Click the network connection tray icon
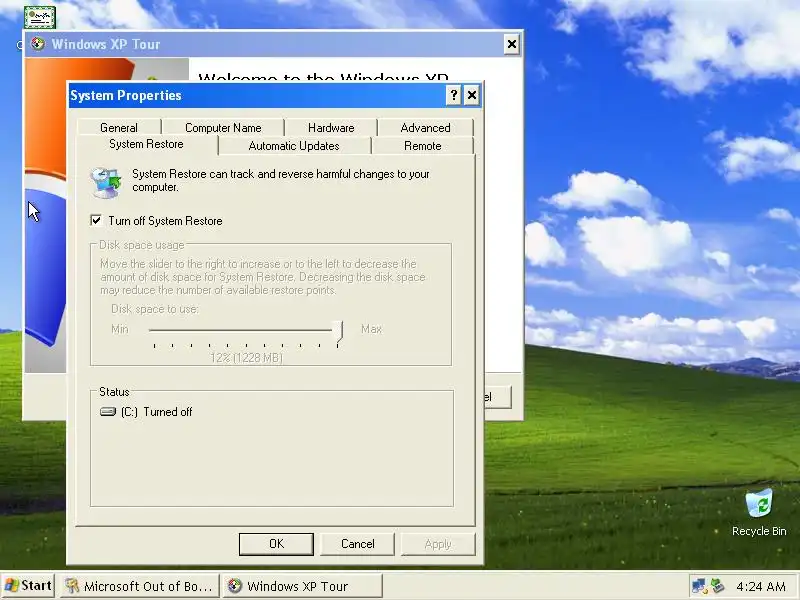The height and width of the screenshot is (600, 800). (699, 586)
